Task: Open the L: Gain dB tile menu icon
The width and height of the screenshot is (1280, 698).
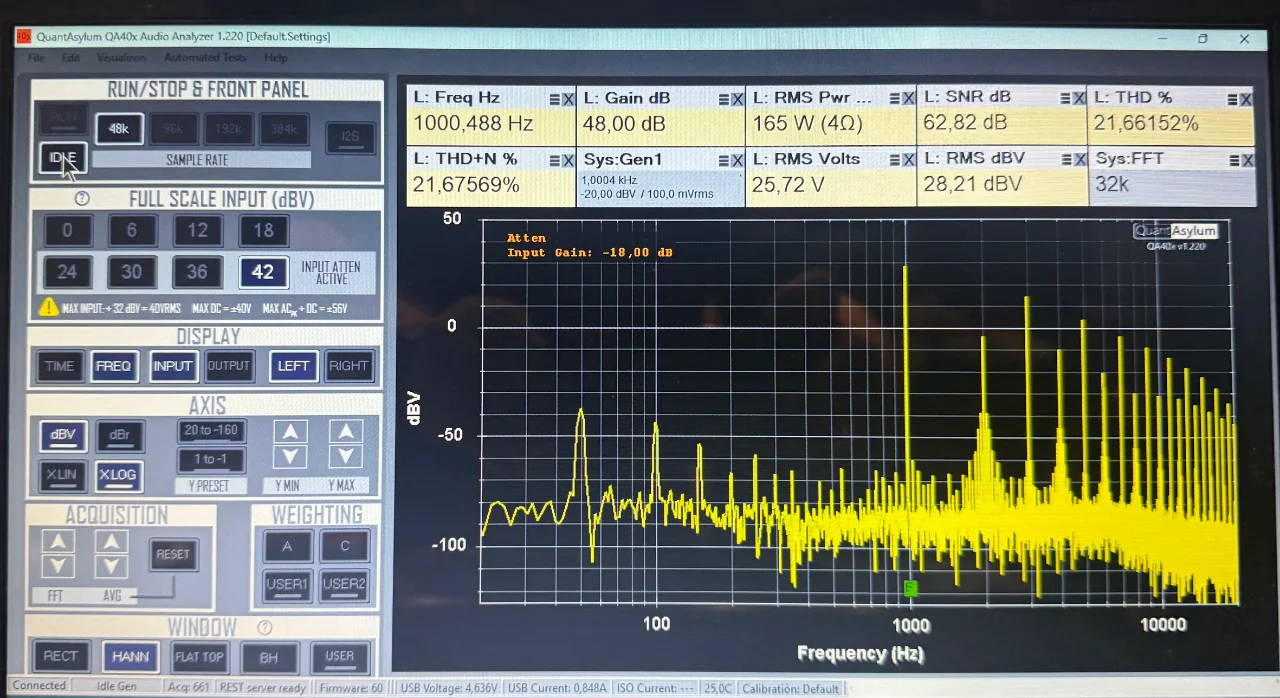Action: pyautogui.click(x=723, y=99)
